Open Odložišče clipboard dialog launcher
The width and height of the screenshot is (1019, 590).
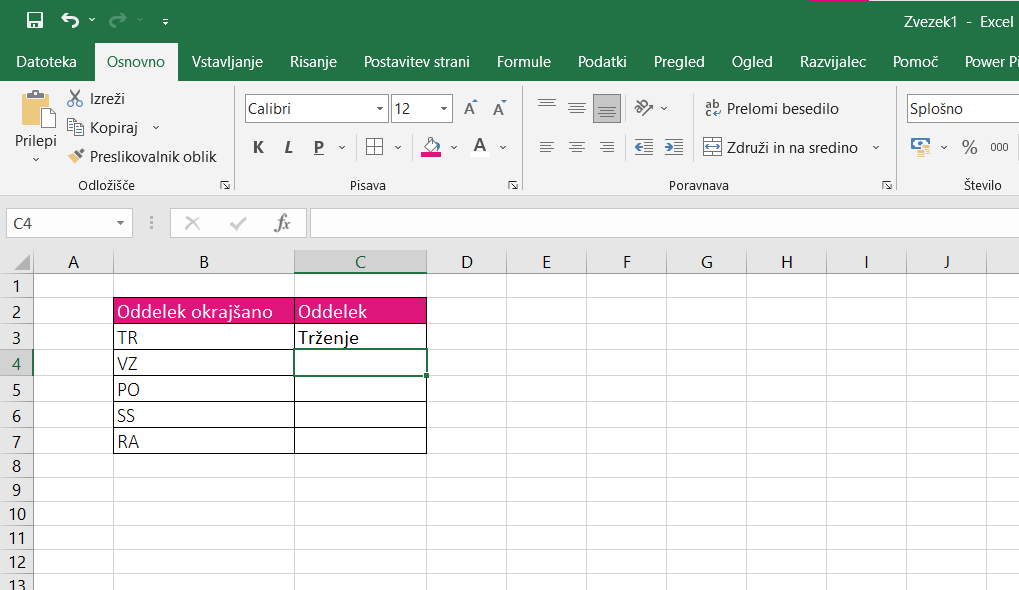click(225, 186)
